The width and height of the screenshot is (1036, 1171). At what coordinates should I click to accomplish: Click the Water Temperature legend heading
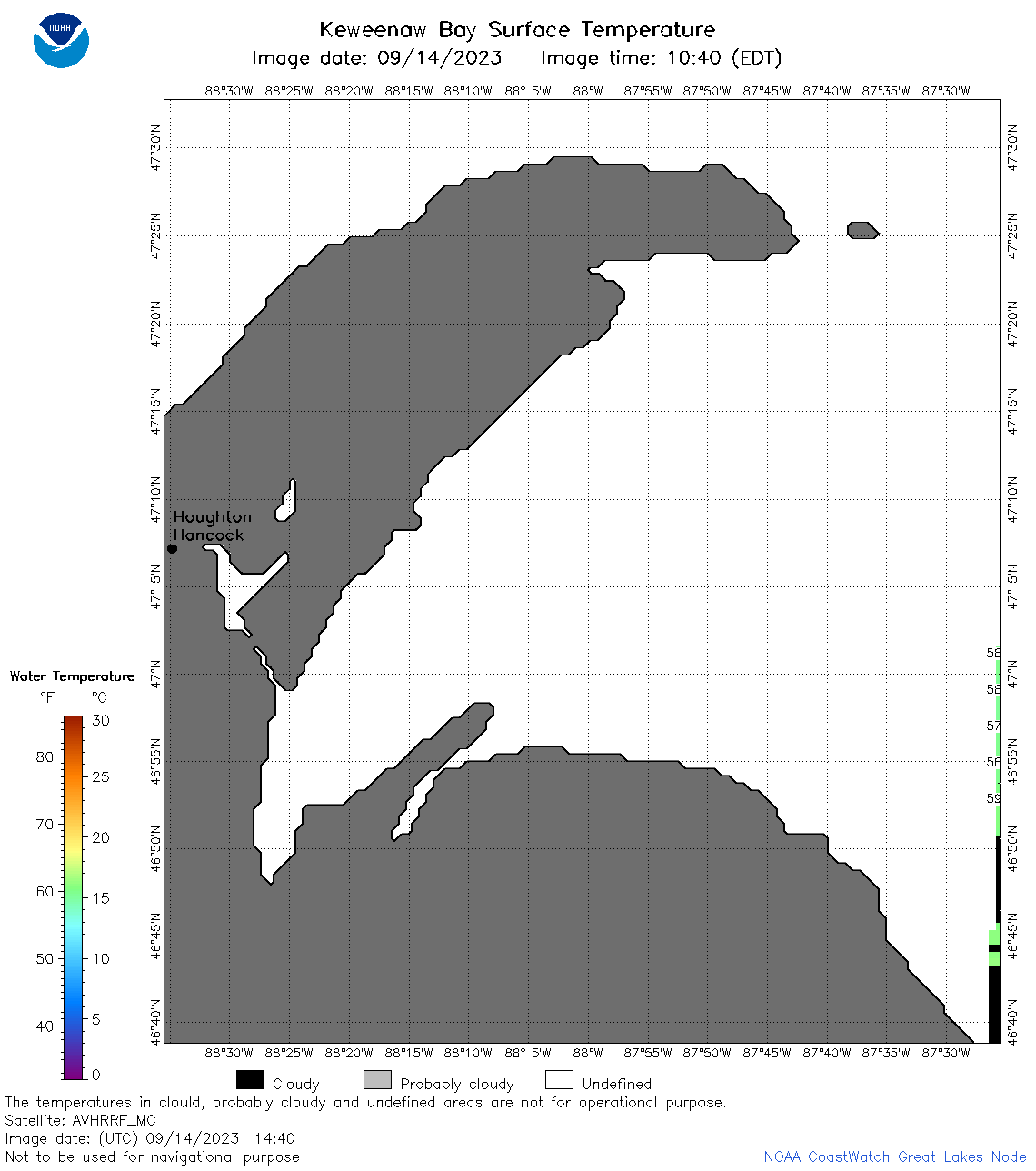[x=73, y=676]
